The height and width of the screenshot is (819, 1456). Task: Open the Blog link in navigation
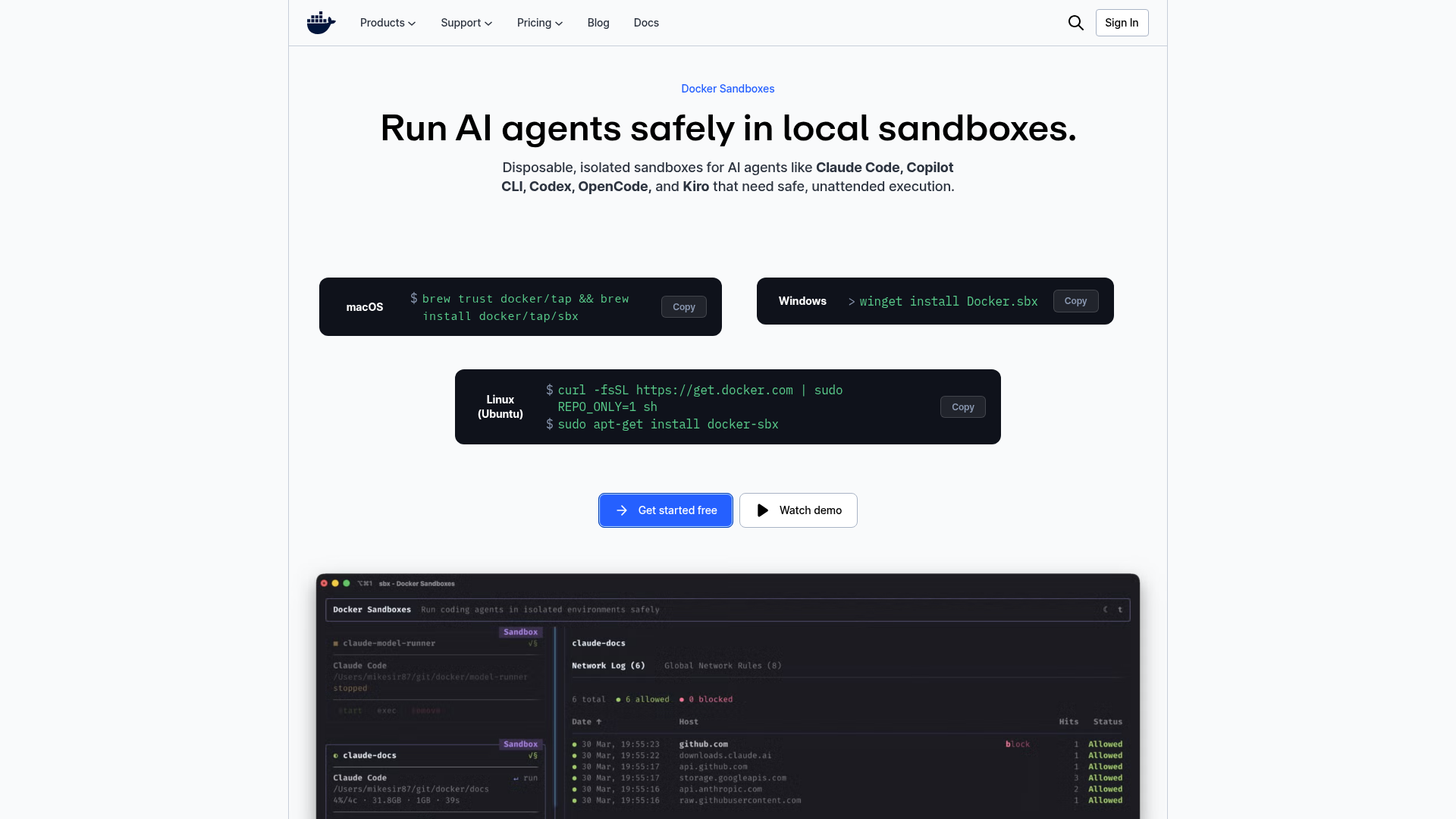coord(598,23)
